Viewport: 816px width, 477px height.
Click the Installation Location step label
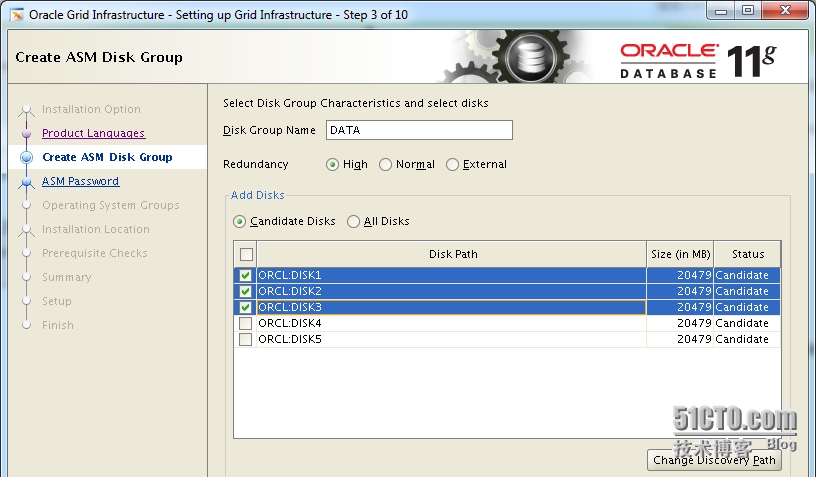click(x=96, y=229)
